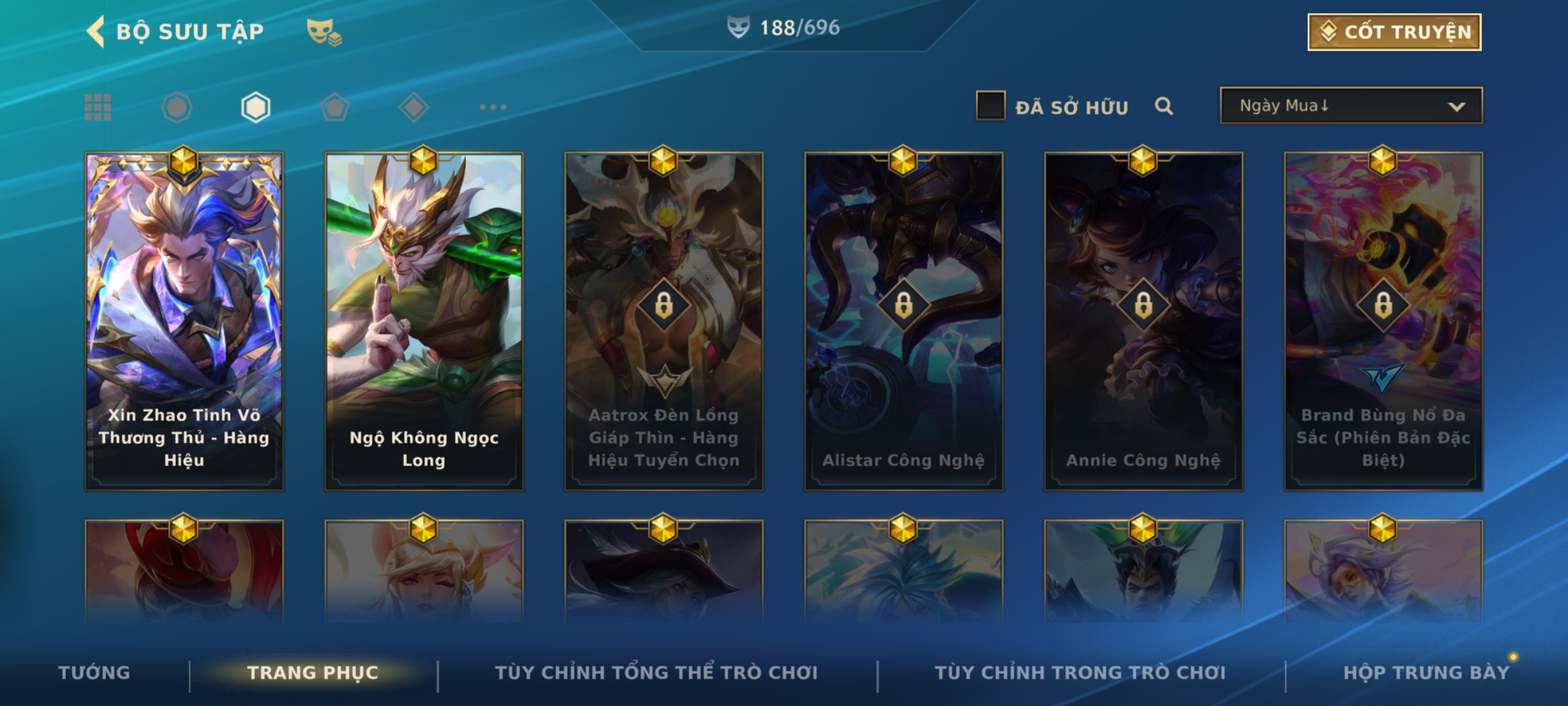Click the lock on Annie Công Nghệ
Screen dimensions: 1568x706
pyautogui.click(x=1143, y=305)
